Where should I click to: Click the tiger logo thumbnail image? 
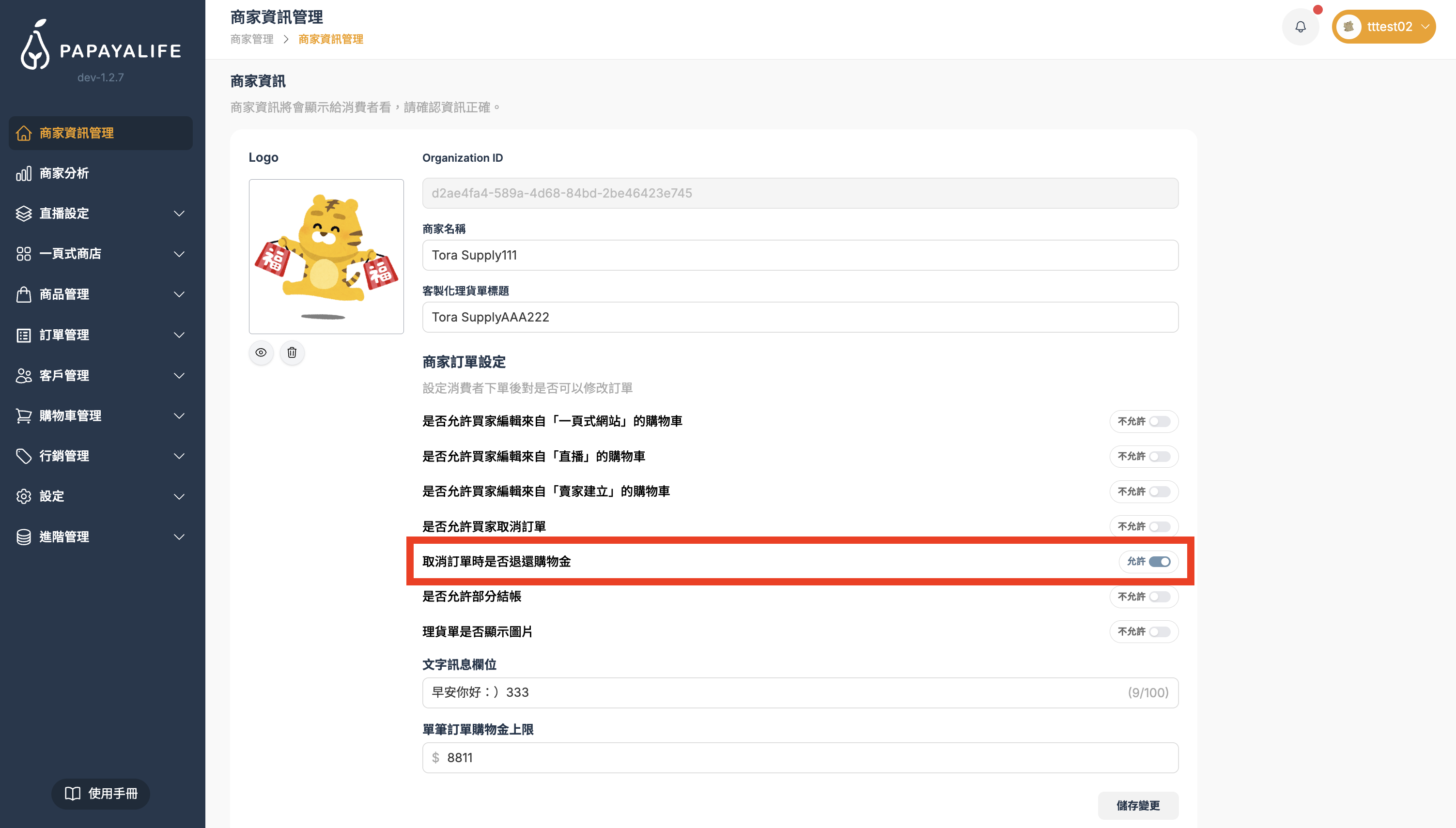point(326,257)
